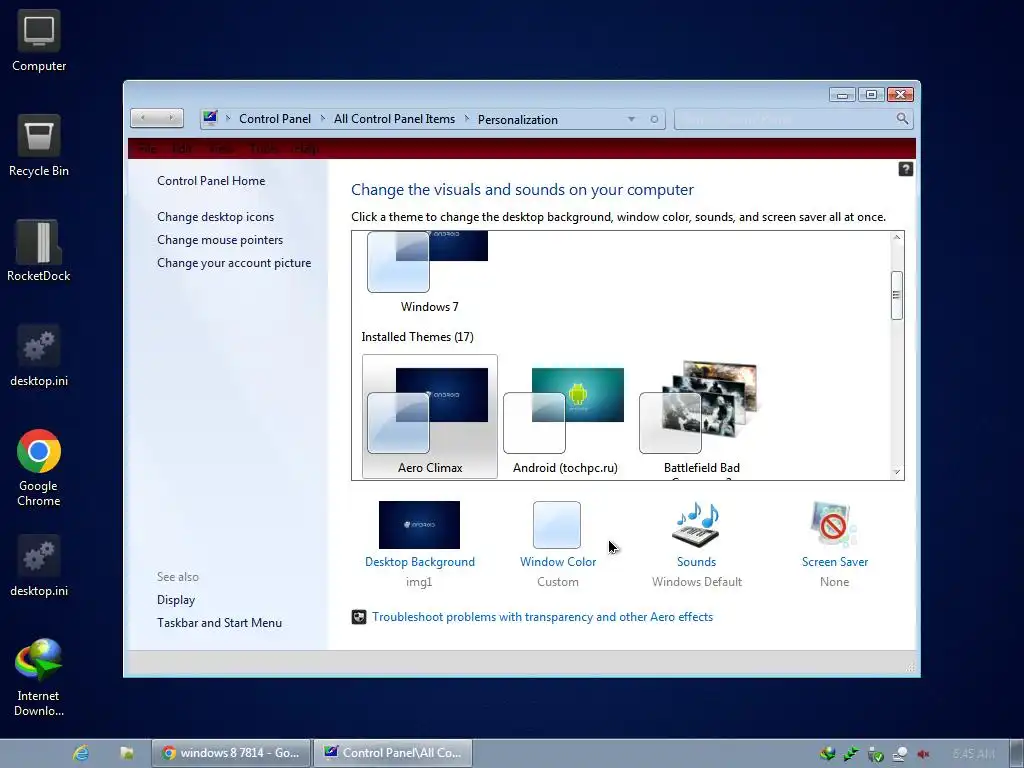The width and height of the screenshot is (1024, 768).
Task: Open the Edit menu
Action: (x=182, y=149)
